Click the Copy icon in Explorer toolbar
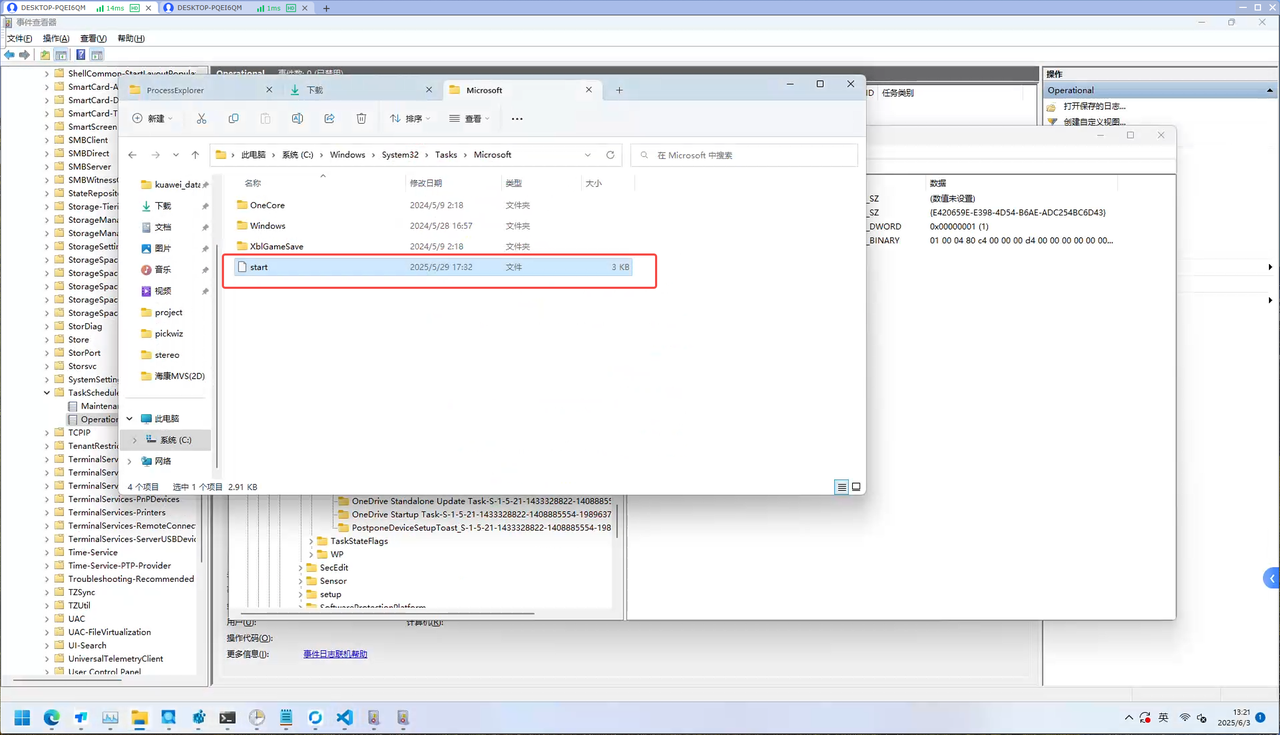This screenshot has height=735, width=1280. 233,118
